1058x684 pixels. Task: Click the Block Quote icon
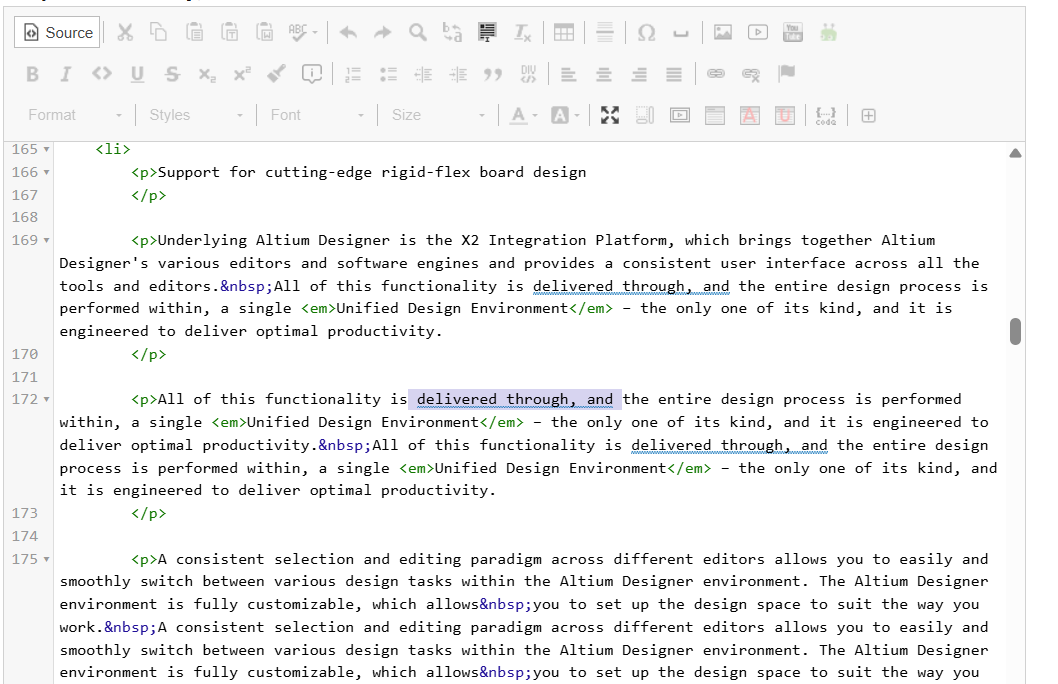(x=493, y=74)
